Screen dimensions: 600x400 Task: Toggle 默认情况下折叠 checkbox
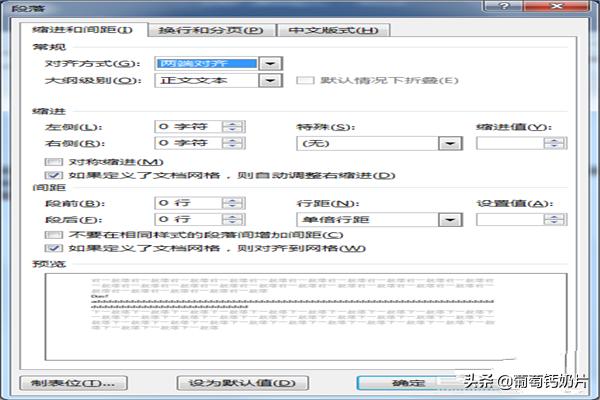tap(305, 80)
